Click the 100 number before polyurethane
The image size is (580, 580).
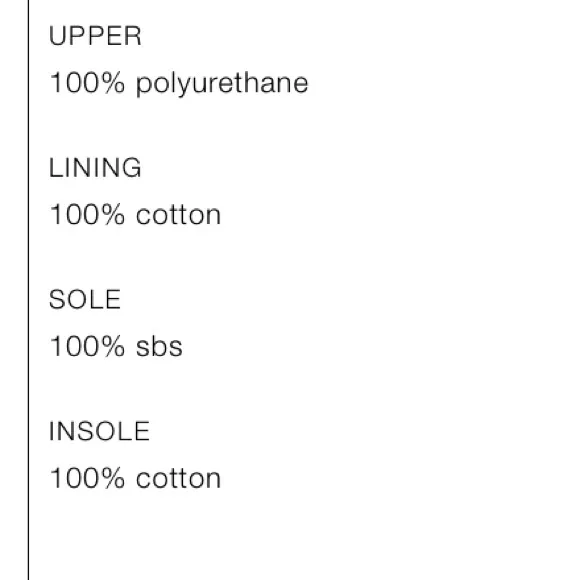tap(75, 82)
